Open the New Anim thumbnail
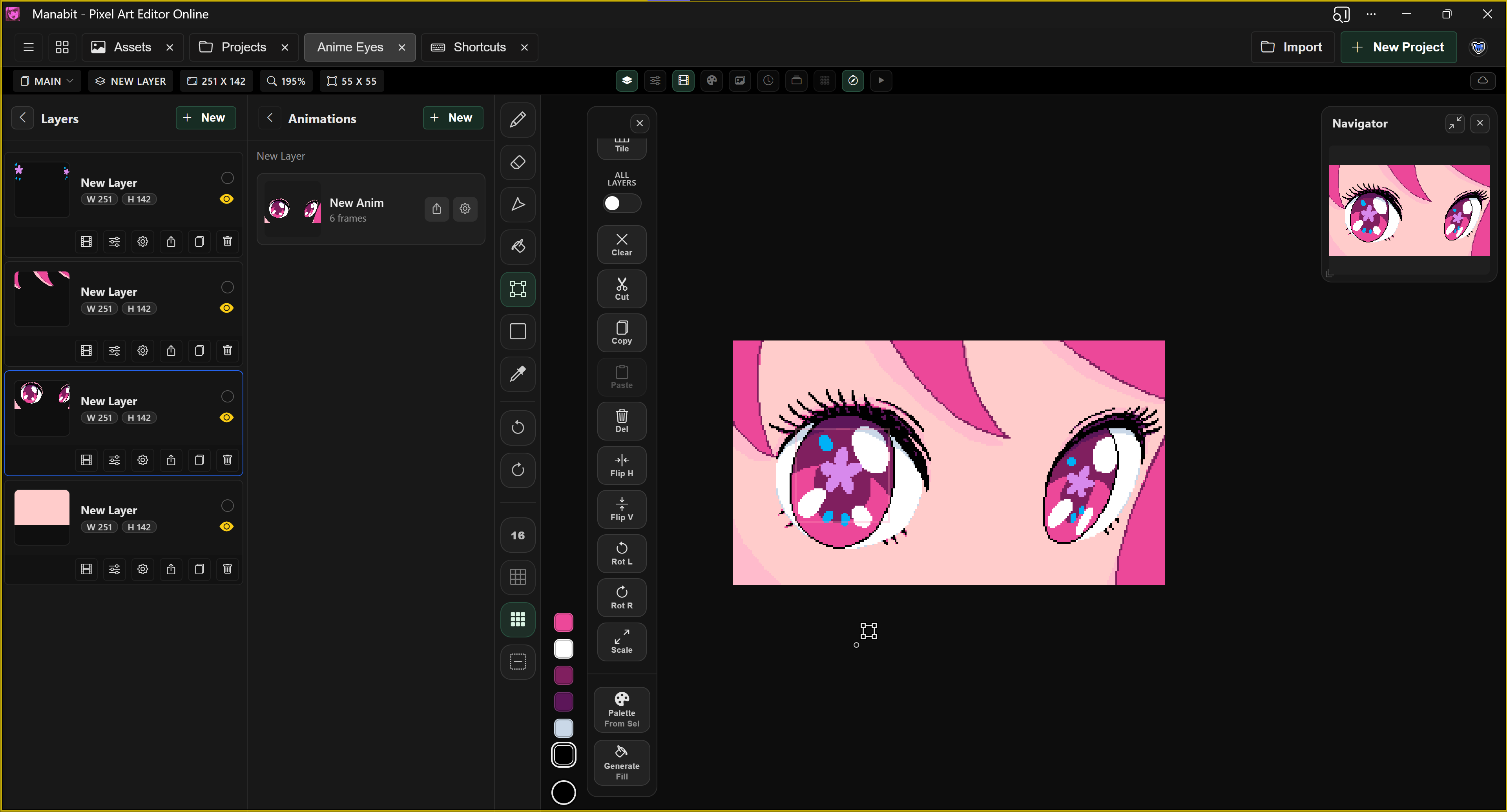Screen dimensions: 1507x812 coord(294,209)
